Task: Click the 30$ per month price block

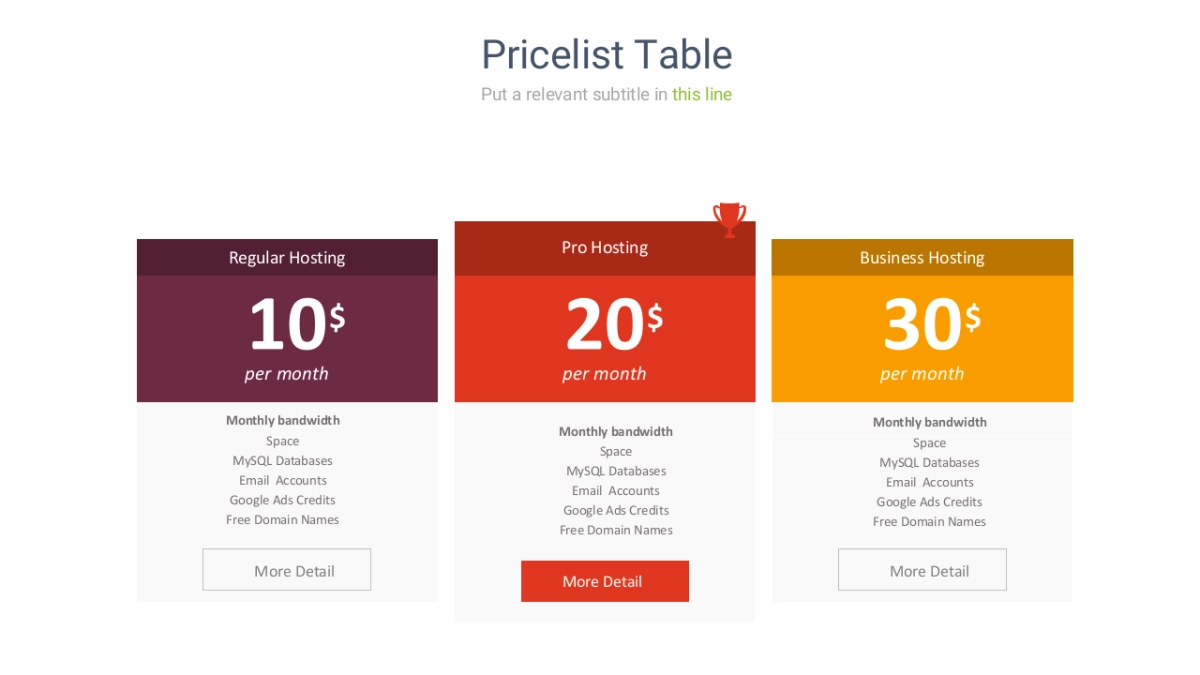Action: tap(922, 338)
